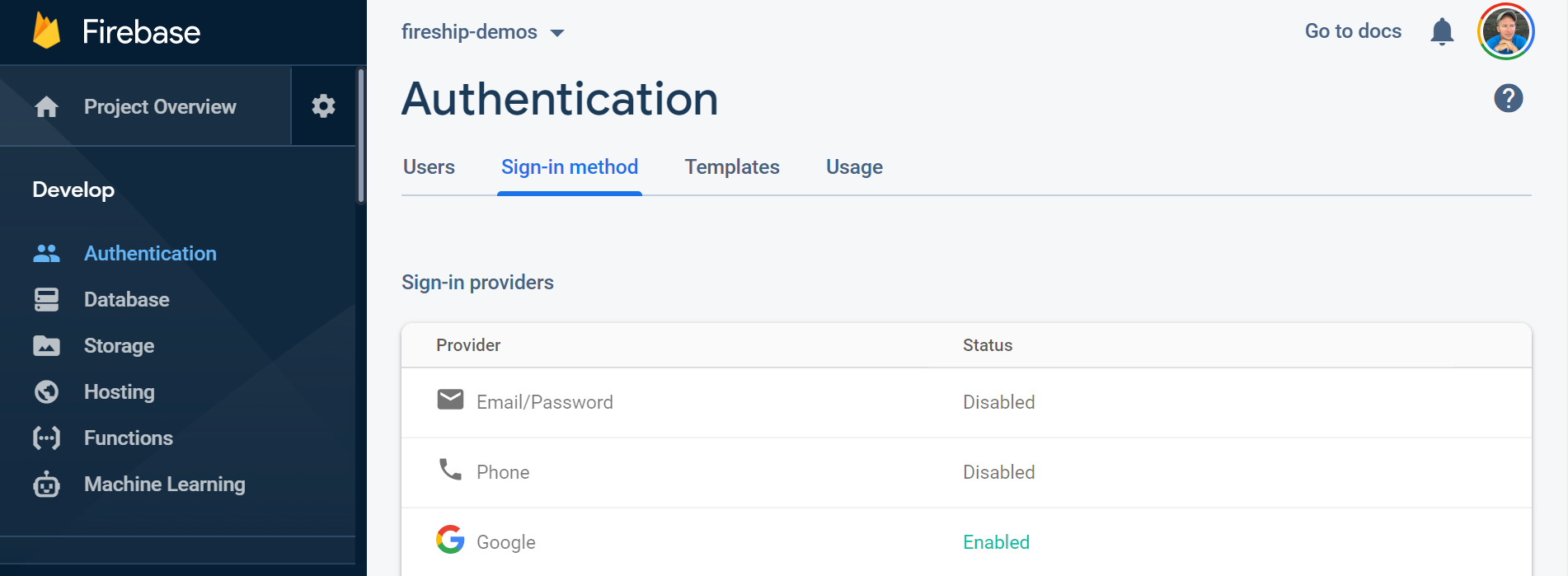Click the help question mark icon
1568x576 pixels.
point(1509,98)
